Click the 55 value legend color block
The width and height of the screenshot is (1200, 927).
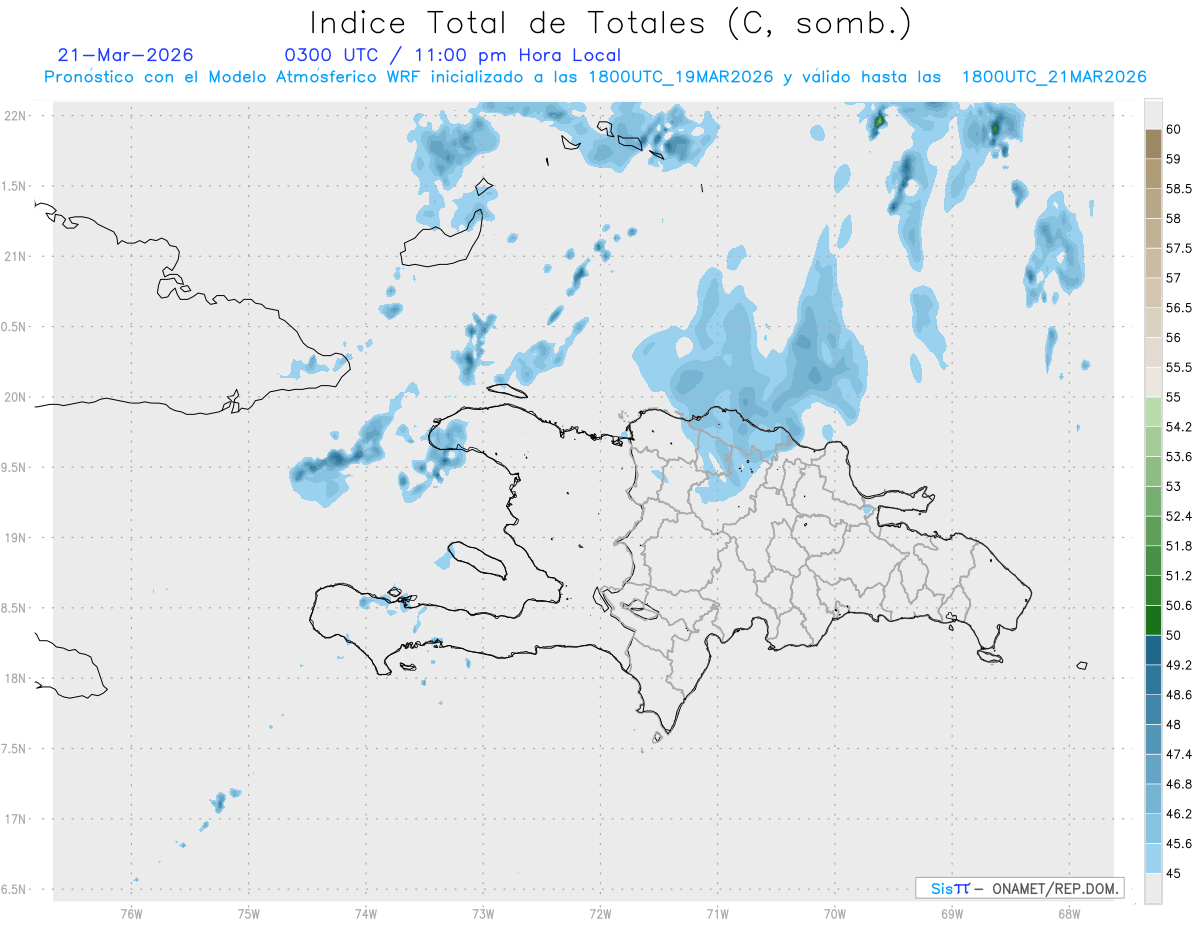(1153, 381)
